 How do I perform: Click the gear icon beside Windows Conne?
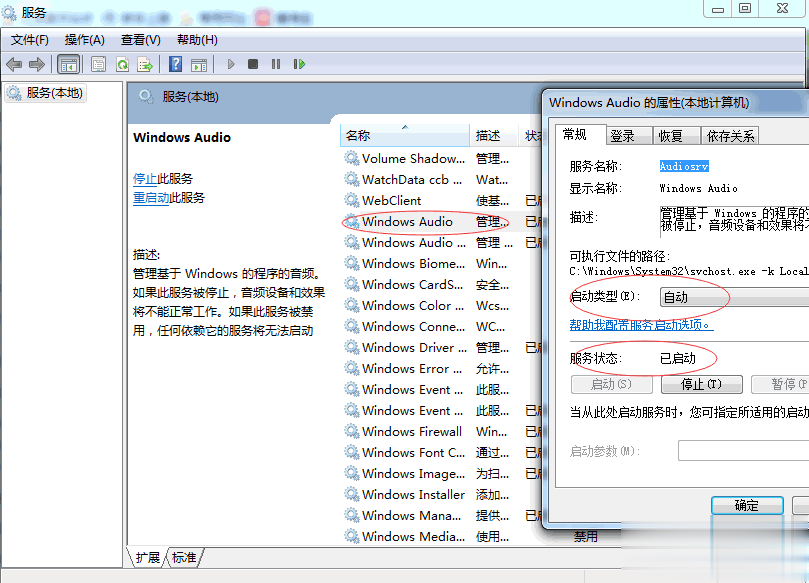(x=352, y=326)
